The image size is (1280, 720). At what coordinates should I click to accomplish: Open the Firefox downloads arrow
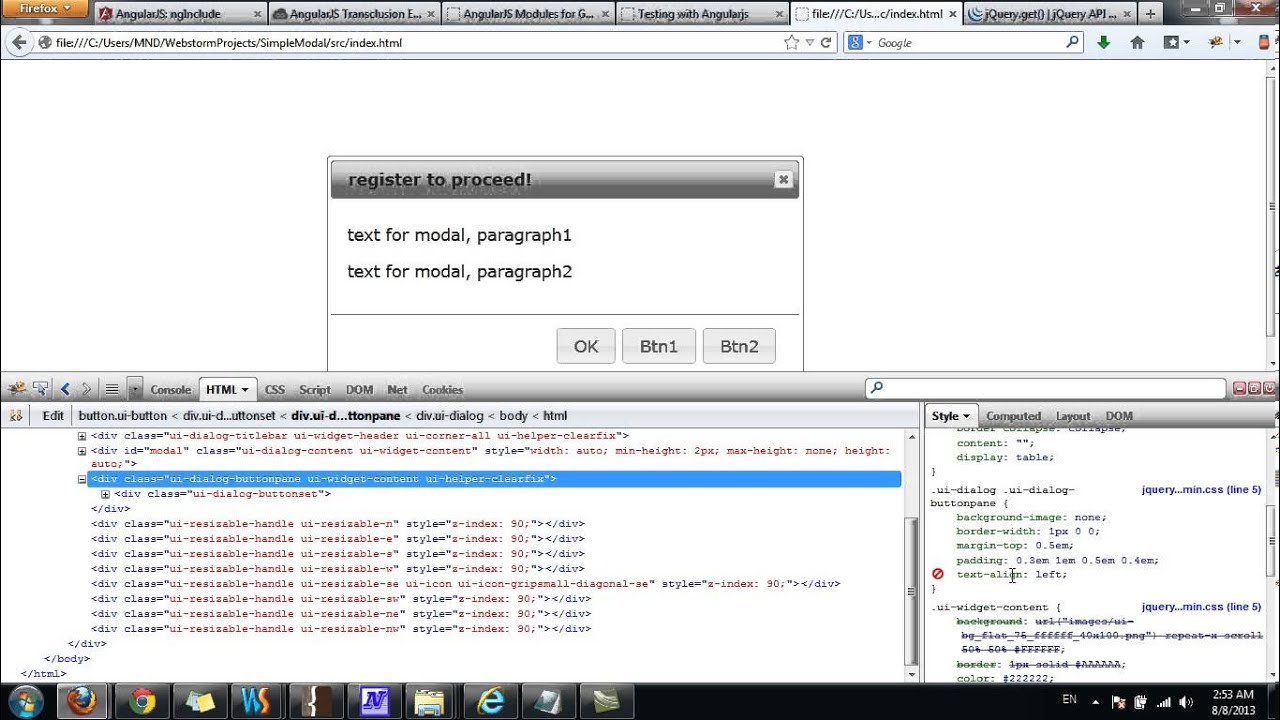point(1104,42)
